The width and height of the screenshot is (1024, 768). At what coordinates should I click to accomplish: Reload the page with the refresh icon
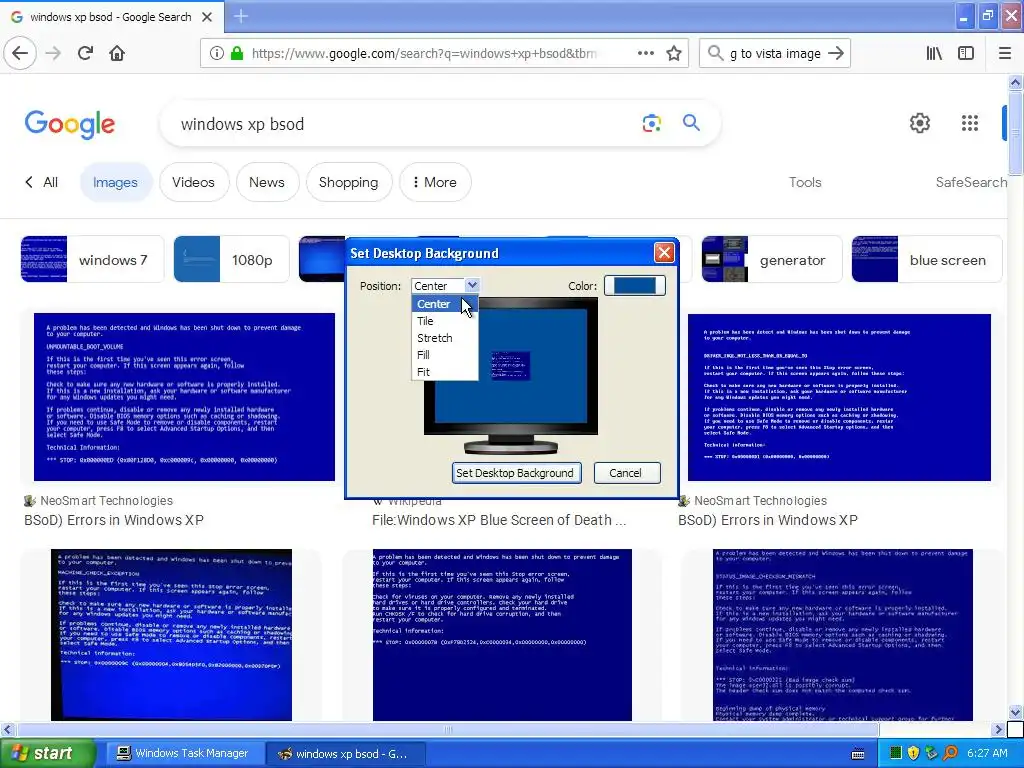coord(86,53)
